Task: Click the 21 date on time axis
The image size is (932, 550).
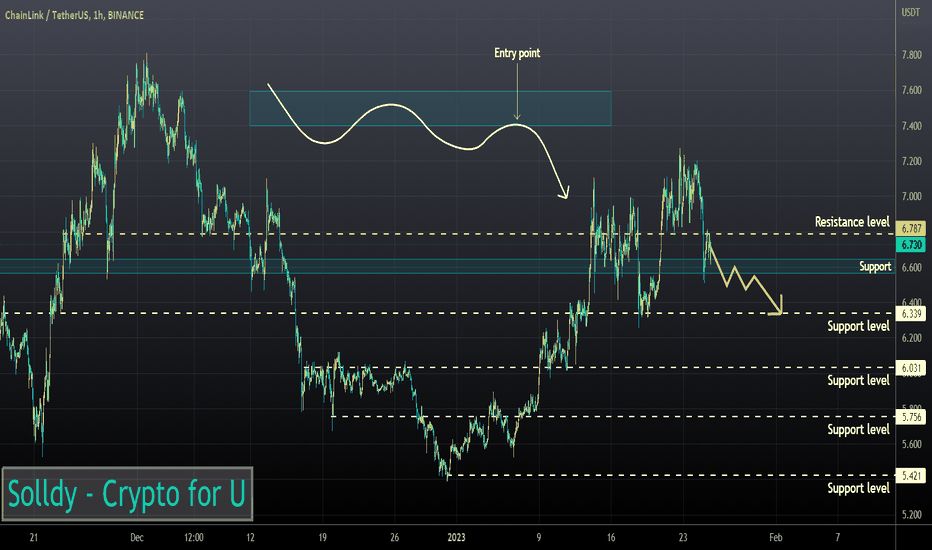Action: tap(33, 538)
